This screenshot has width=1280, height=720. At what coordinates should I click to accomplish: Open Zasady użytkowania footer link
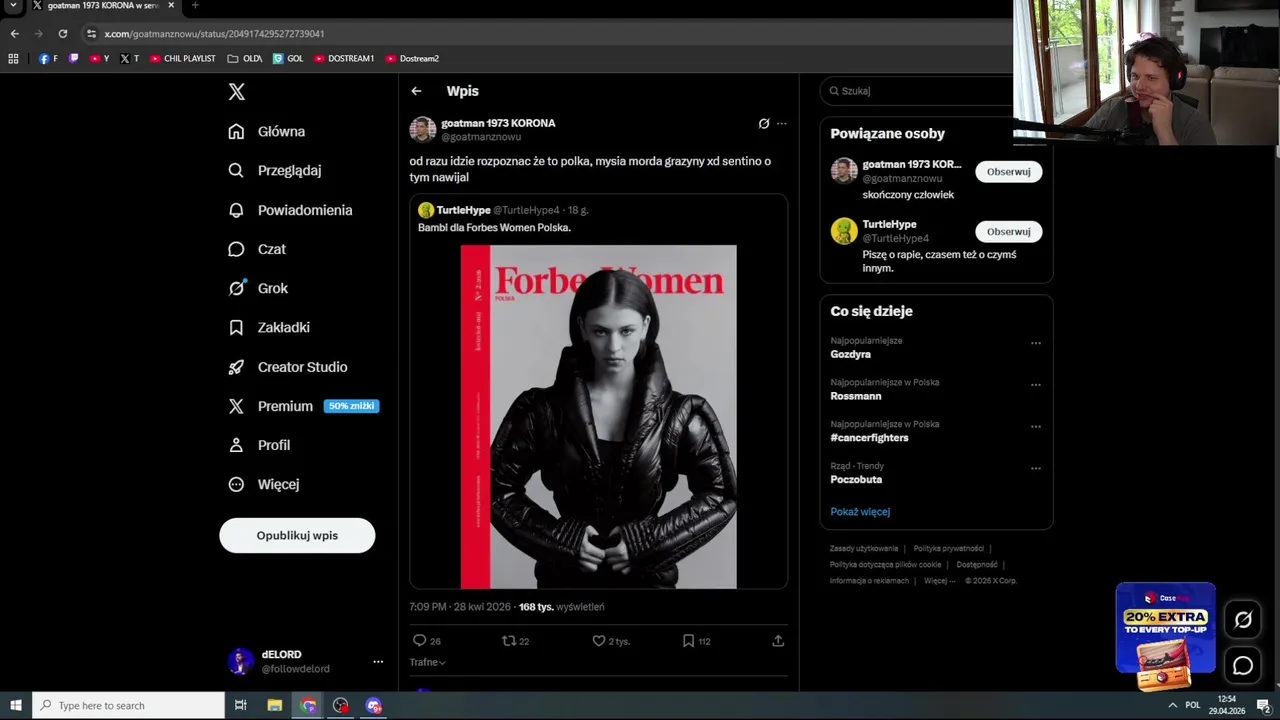[864, 549]
